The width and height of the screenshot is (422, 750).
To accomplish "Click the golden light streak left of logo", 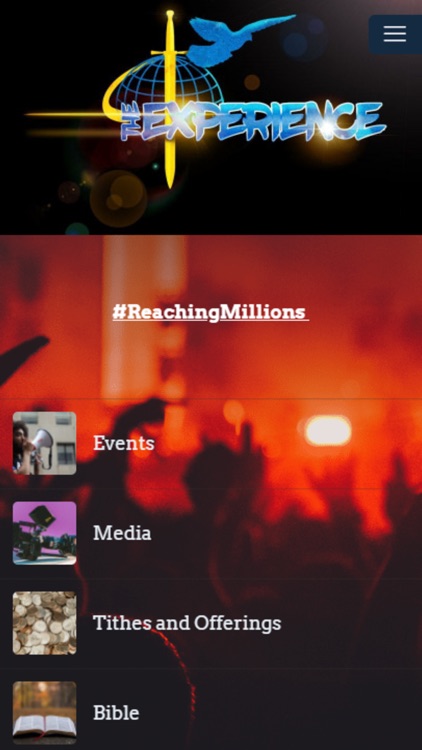I will click(67, 115).
